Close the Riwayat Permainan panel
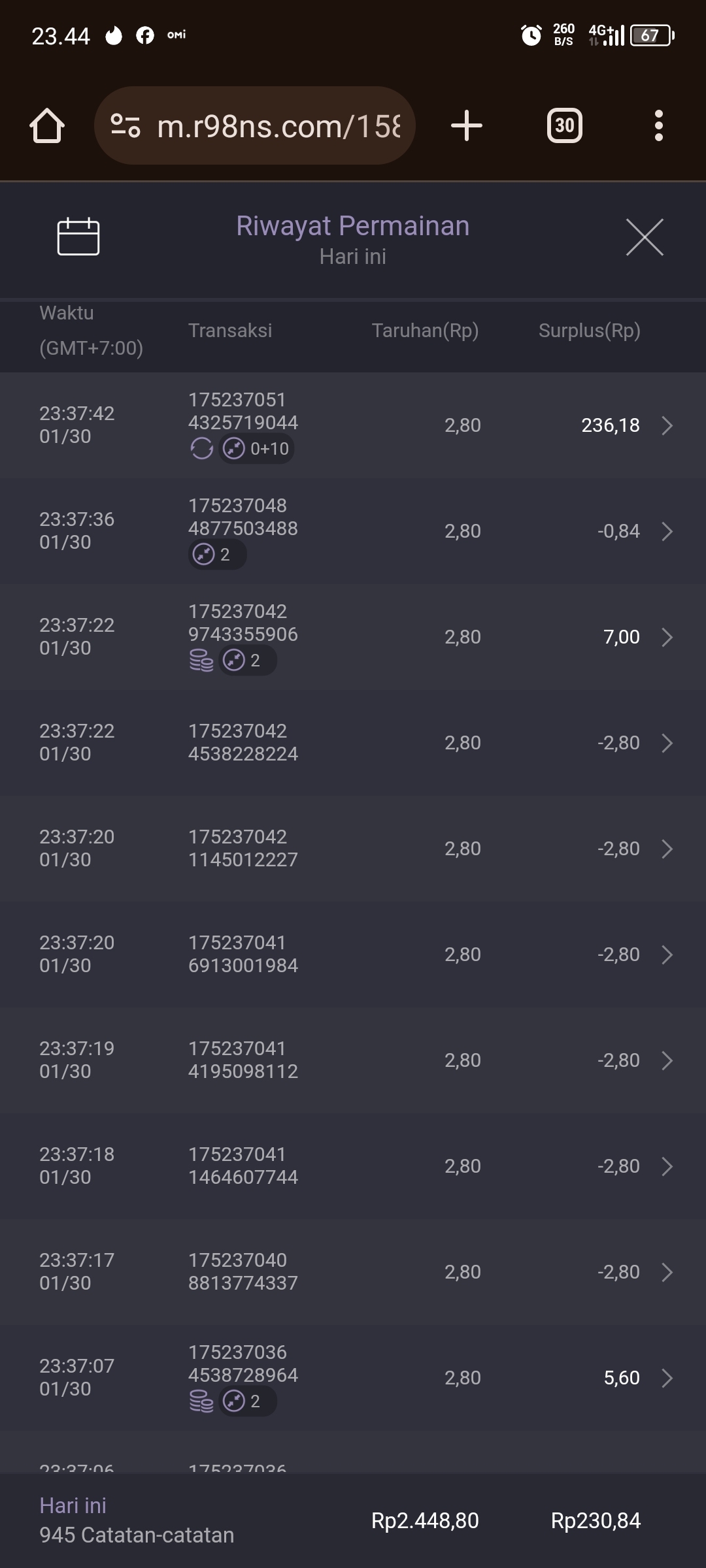The image size is (706, 1568). (x=645, y=237)
